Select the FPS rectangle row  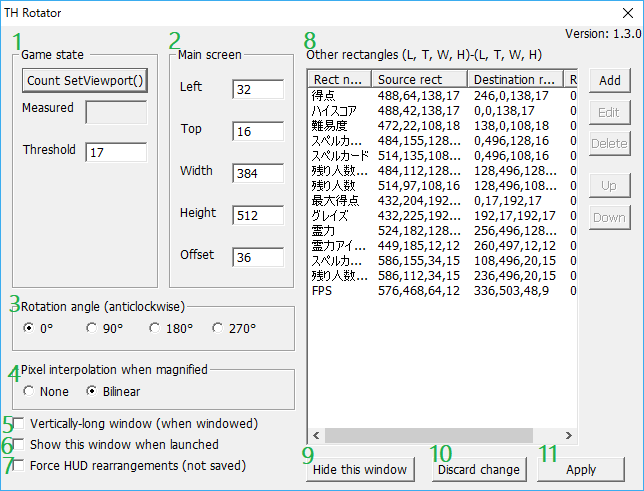[443, 291]
